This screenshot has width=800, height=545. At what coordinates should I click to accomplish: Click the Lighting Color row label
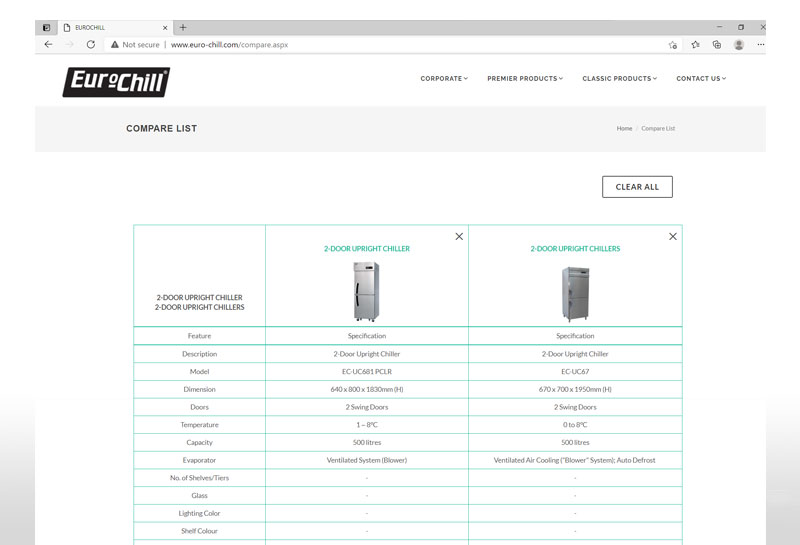[x=199, y=513]
